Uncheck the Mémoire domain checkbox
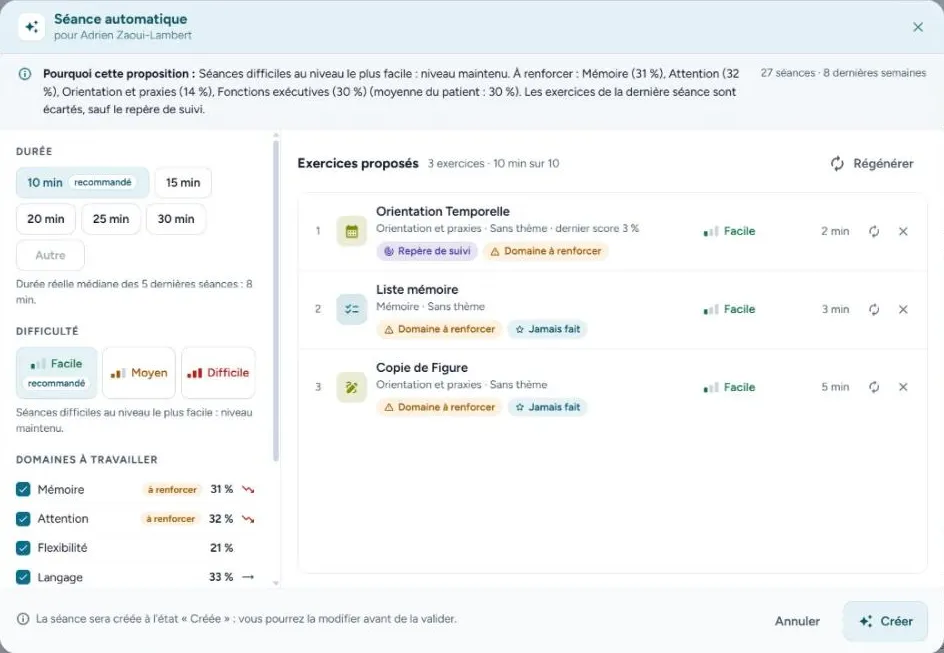 tap(23, 489)
